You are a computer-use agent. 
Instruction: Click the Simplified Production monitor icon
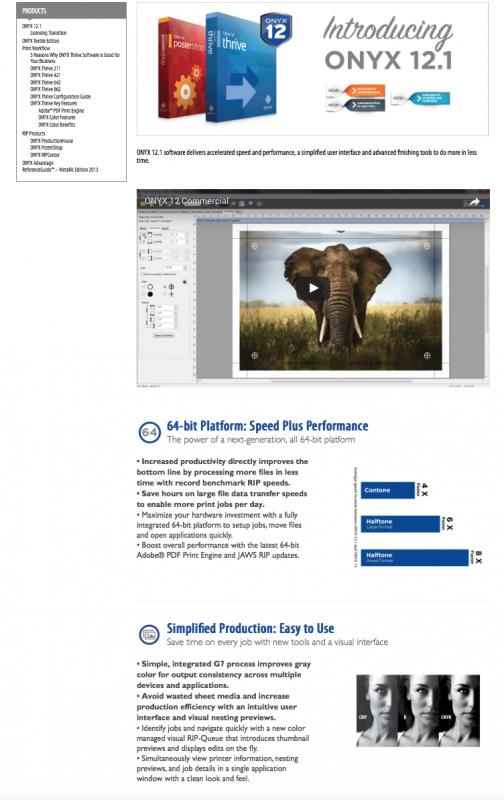[149, 635]
